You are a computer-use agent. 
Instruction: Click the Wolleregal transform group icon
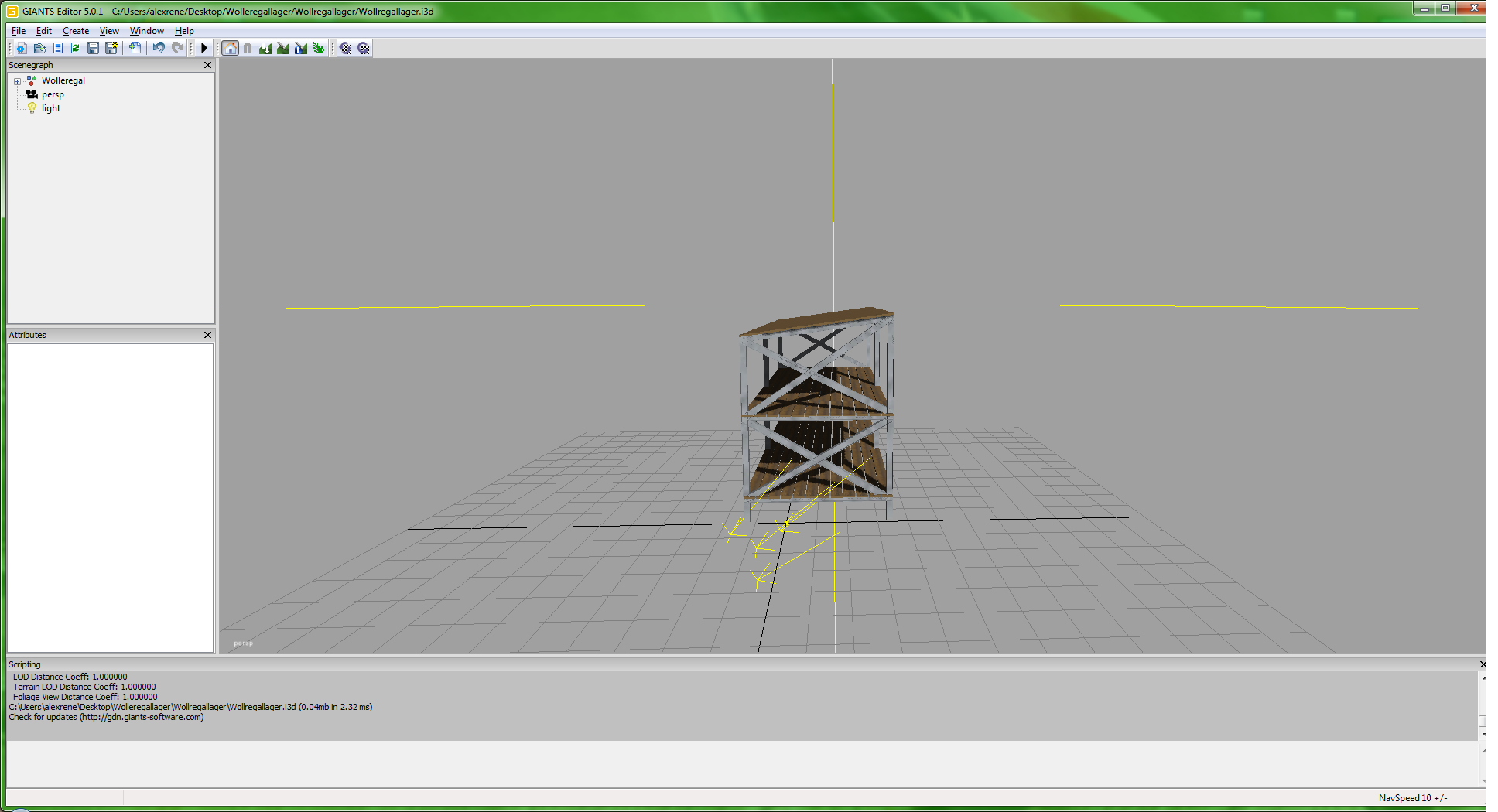(x=32, y=80)
